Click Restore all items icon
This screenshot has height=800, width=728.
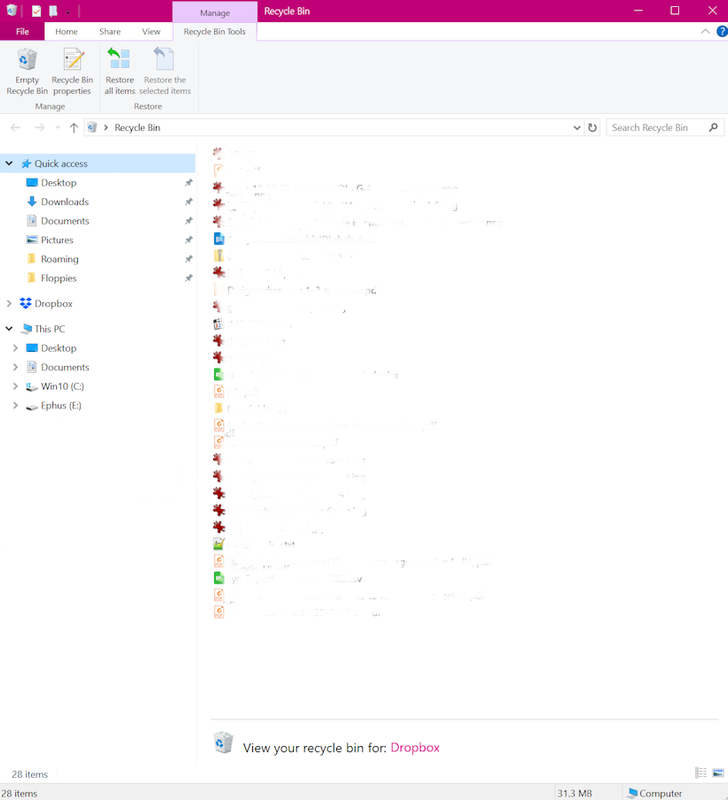tap(119, 59)
